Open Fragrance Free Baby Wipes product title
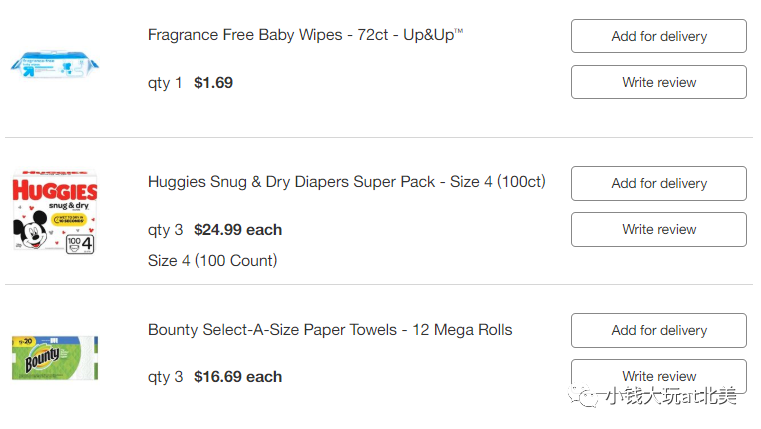Viewport: 761px width, 429px height. tap(305, 35)
